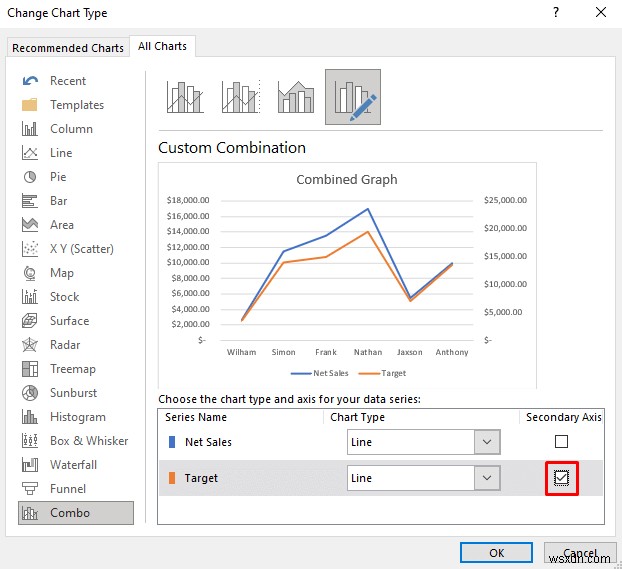Uncheck Secondary Axis for Target series
This screenshot has height=569, width=622.
click(x=561, y=478)
